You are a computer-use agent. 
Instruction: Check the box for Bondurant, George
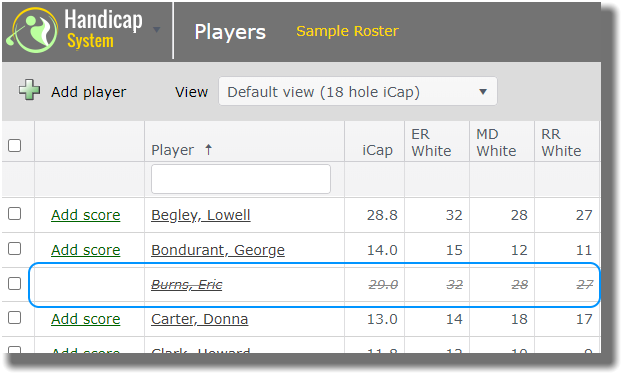(x=15, y=249)
